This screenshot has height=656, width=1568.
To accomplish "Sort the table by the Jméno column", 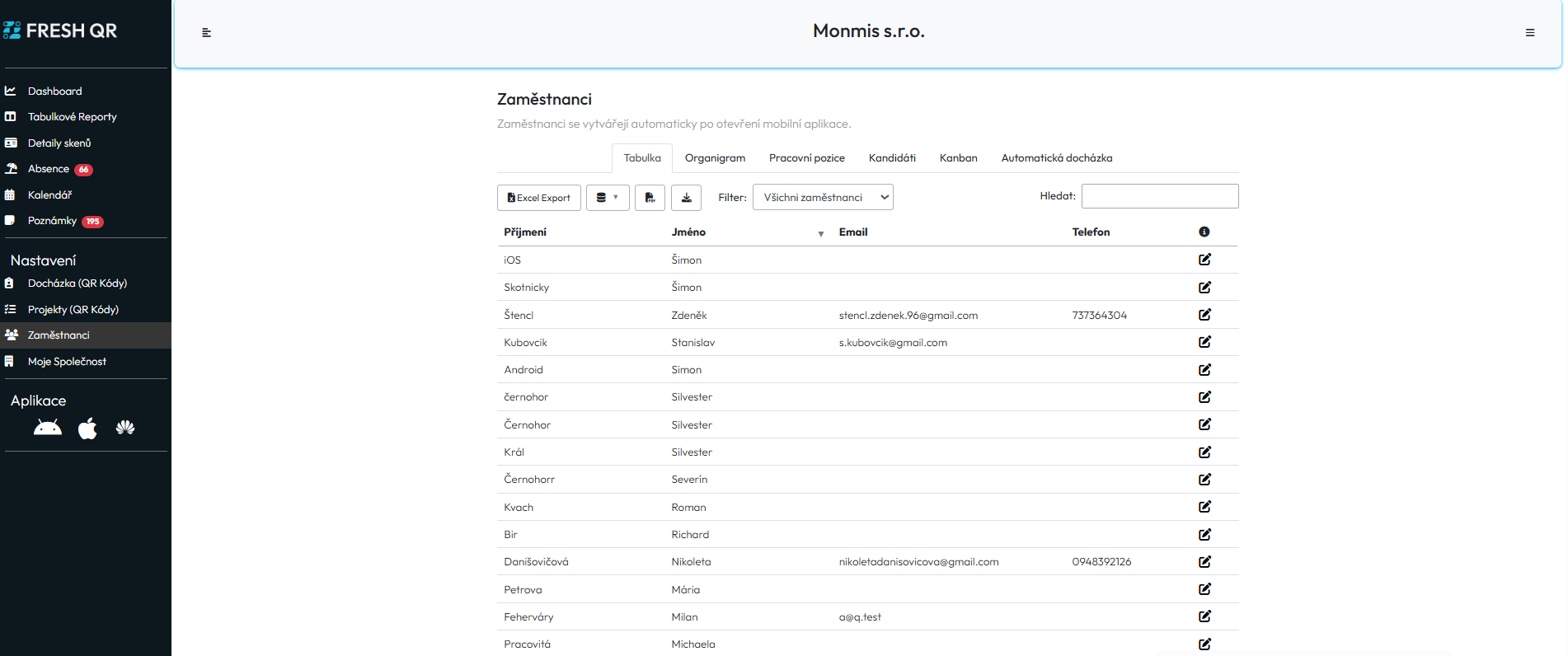I will (x=688, y=232).
